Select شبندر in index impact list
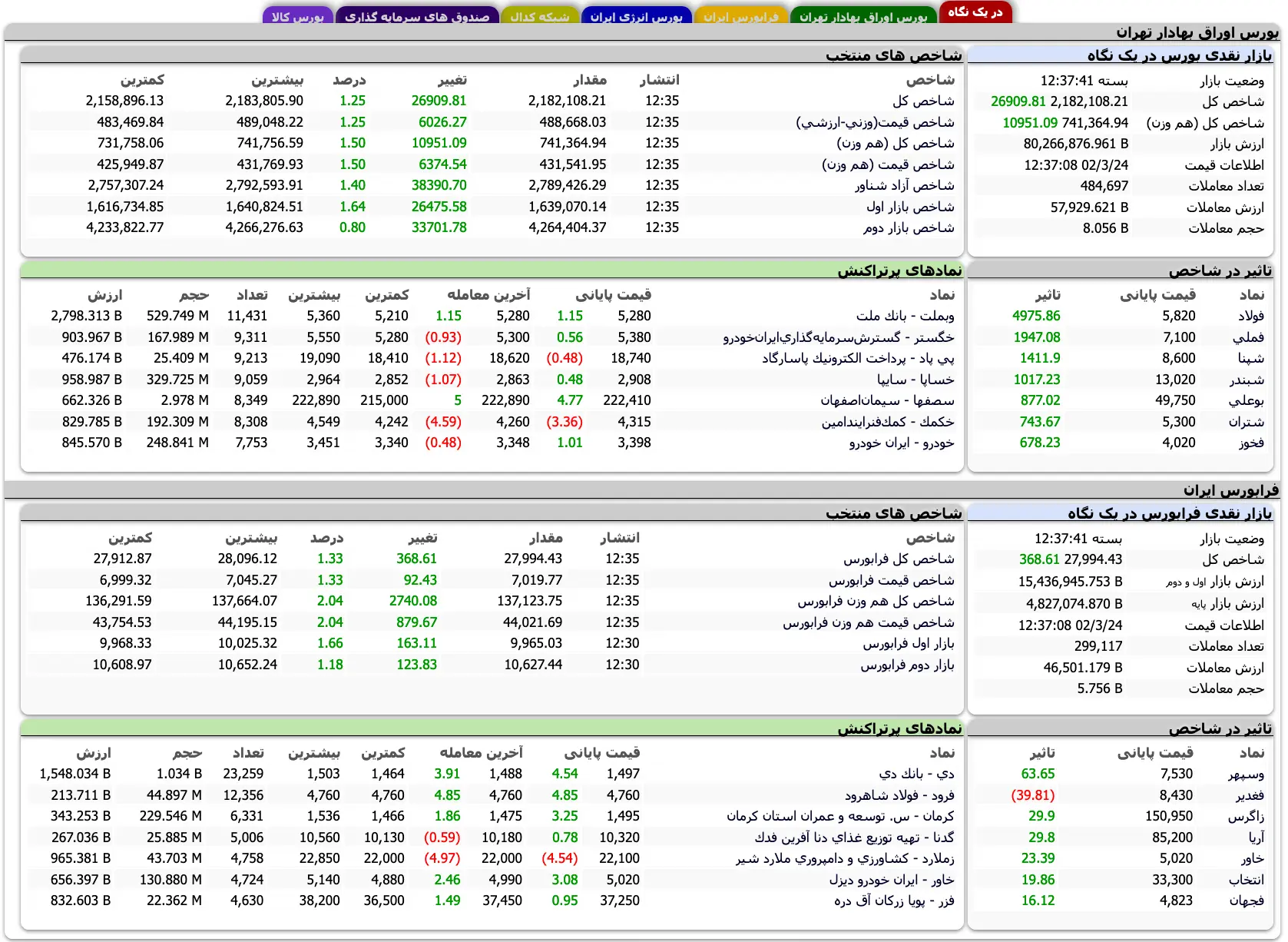This screenshot has height=942, width=1288. tap(1246, 380)
